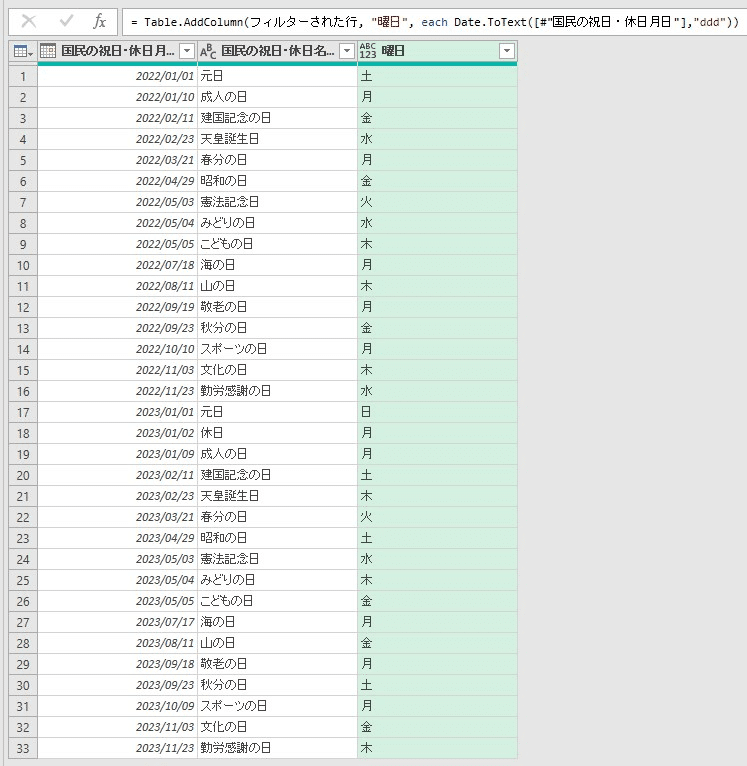Click the date cell 2023/10/09
747x766 pixels.
pos(118,706)
